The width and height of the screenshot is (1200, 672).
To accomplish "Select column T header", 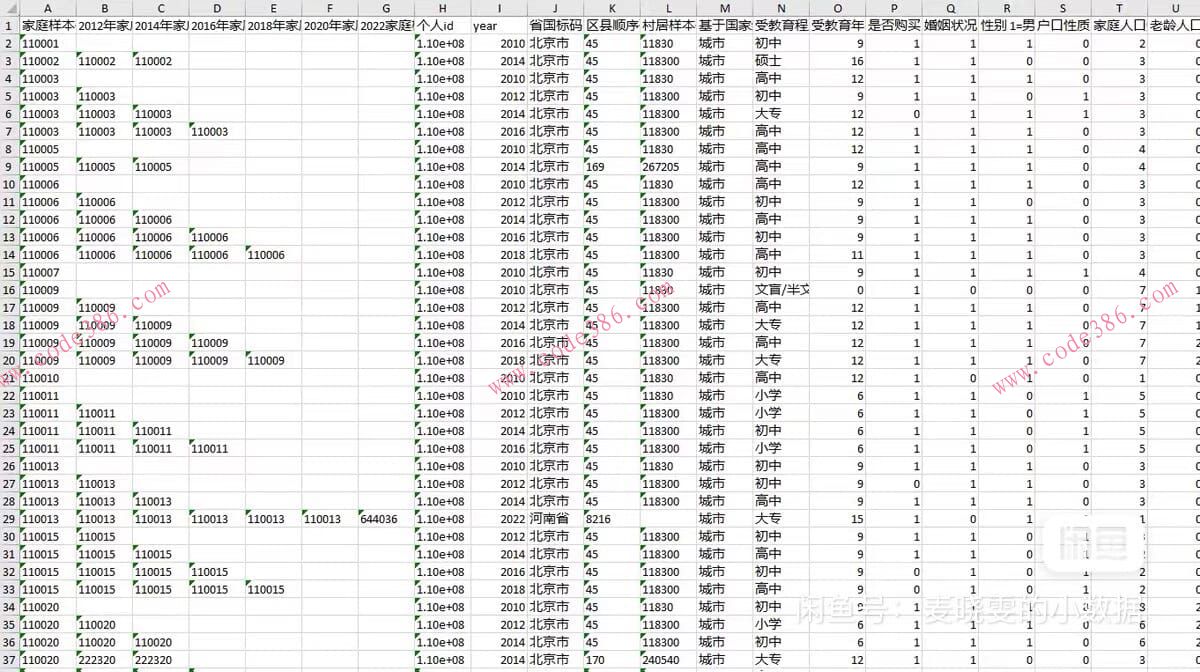I will 1119,8.
